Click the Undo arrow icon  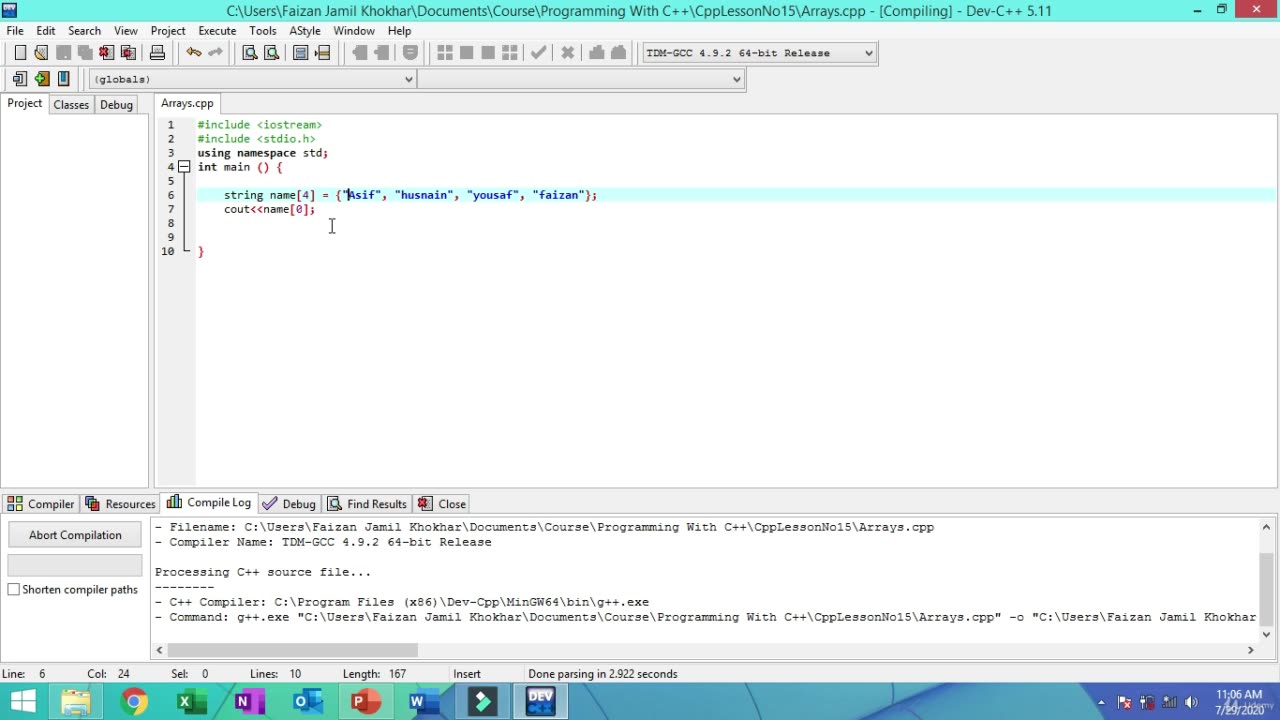coord(193,53)
